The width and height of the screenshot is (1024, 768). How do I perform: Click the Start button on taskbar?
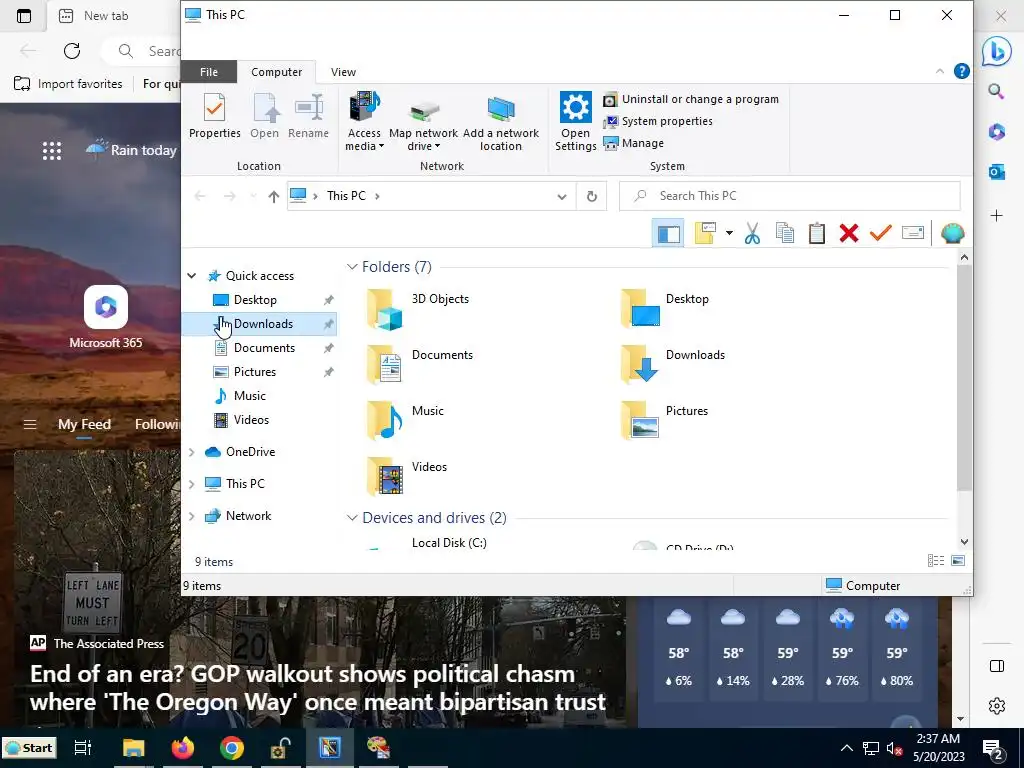click(x=29, y=748)
